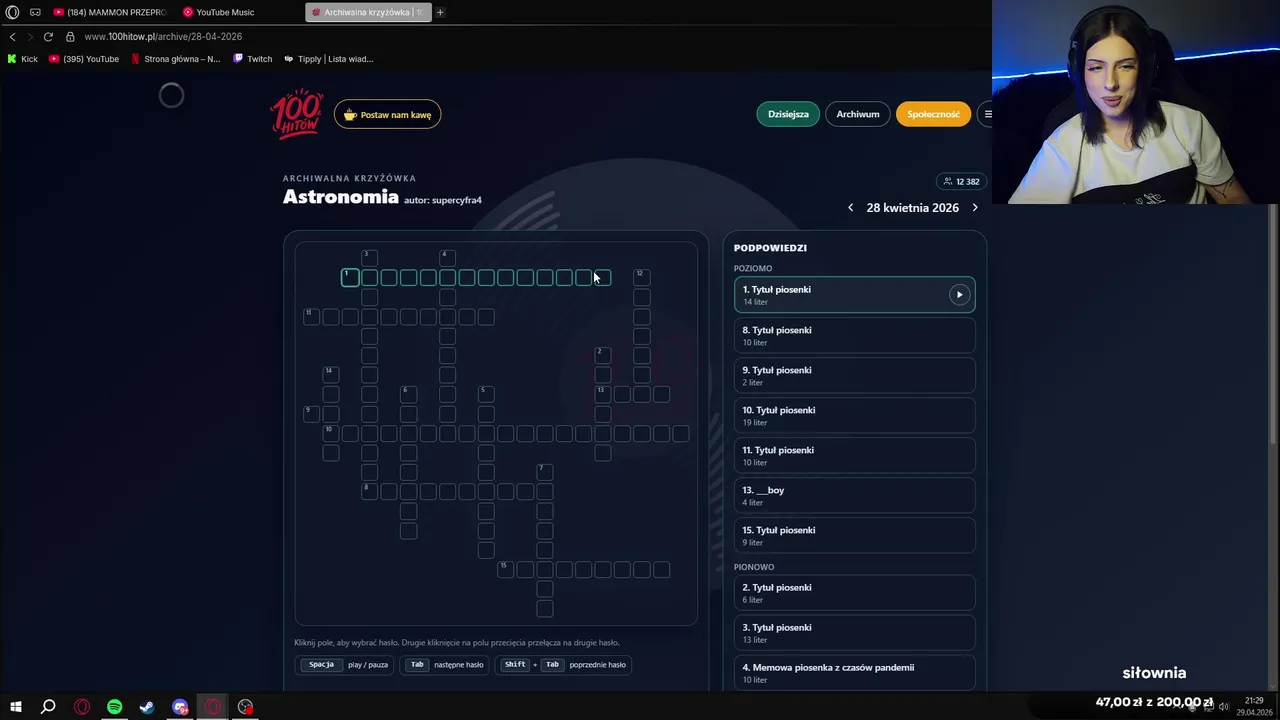Click first cell of crossword word 13
The width and height of the screenshot is (1280, 720).
tap(603, 394)
